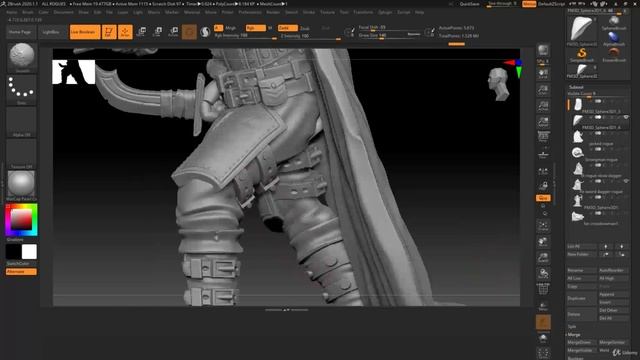This screenshot has height=360, width=640.
Task: Click the QuickSave button
Action: click(469, 4)
